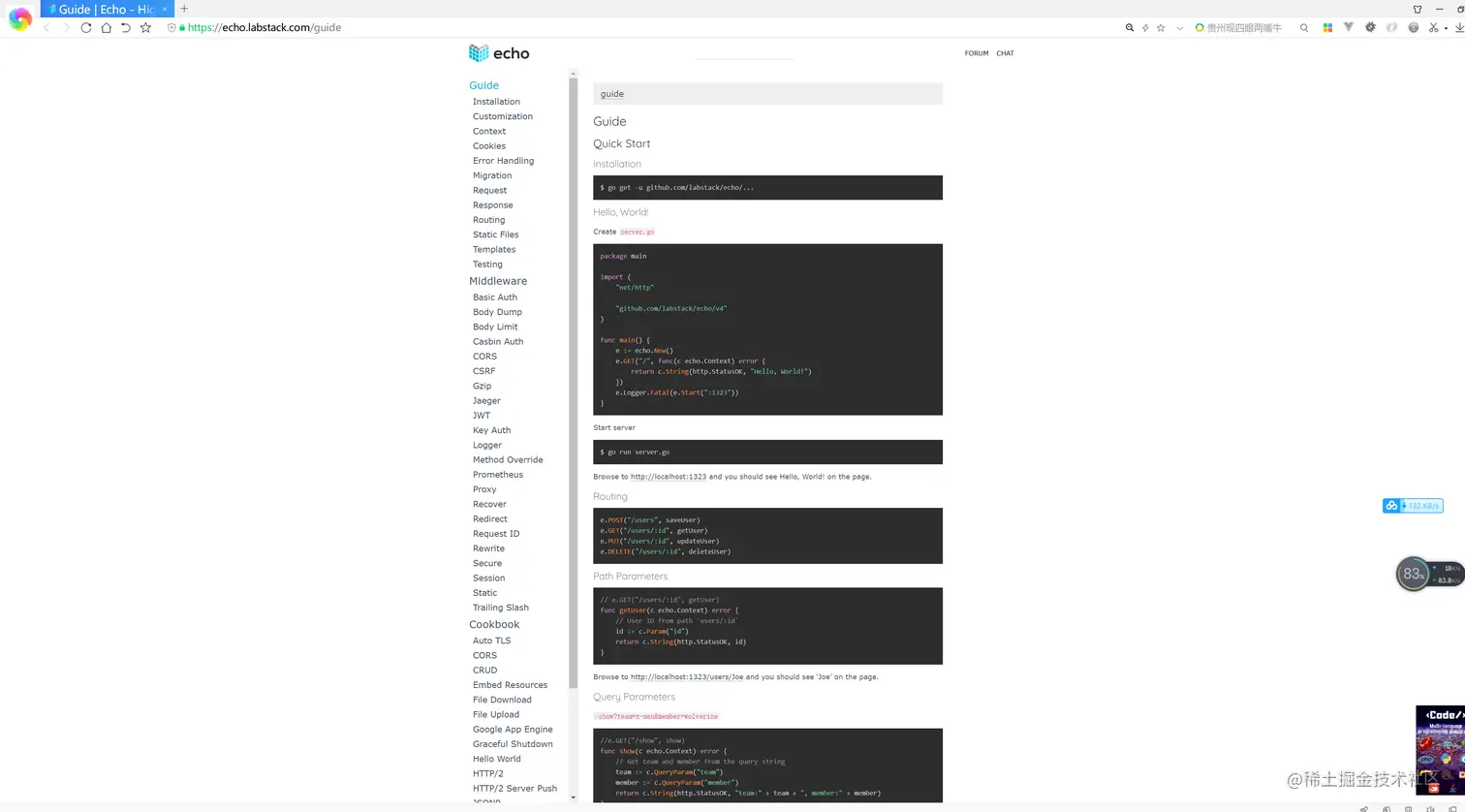Open the Guide section heading in sidebar
This screenshot has width=1465, height=812.
pyautogui.click(x=484, y=85)
